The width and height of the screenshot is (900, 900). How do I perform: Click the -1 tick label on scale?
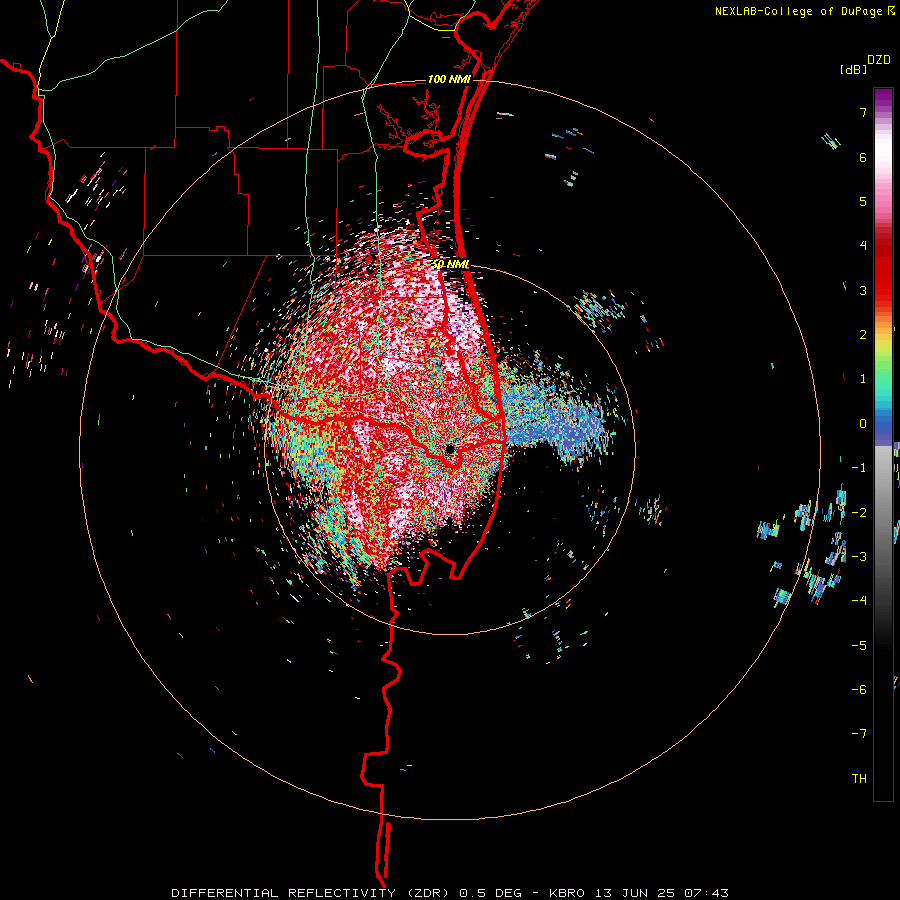(x=859, y=468)
